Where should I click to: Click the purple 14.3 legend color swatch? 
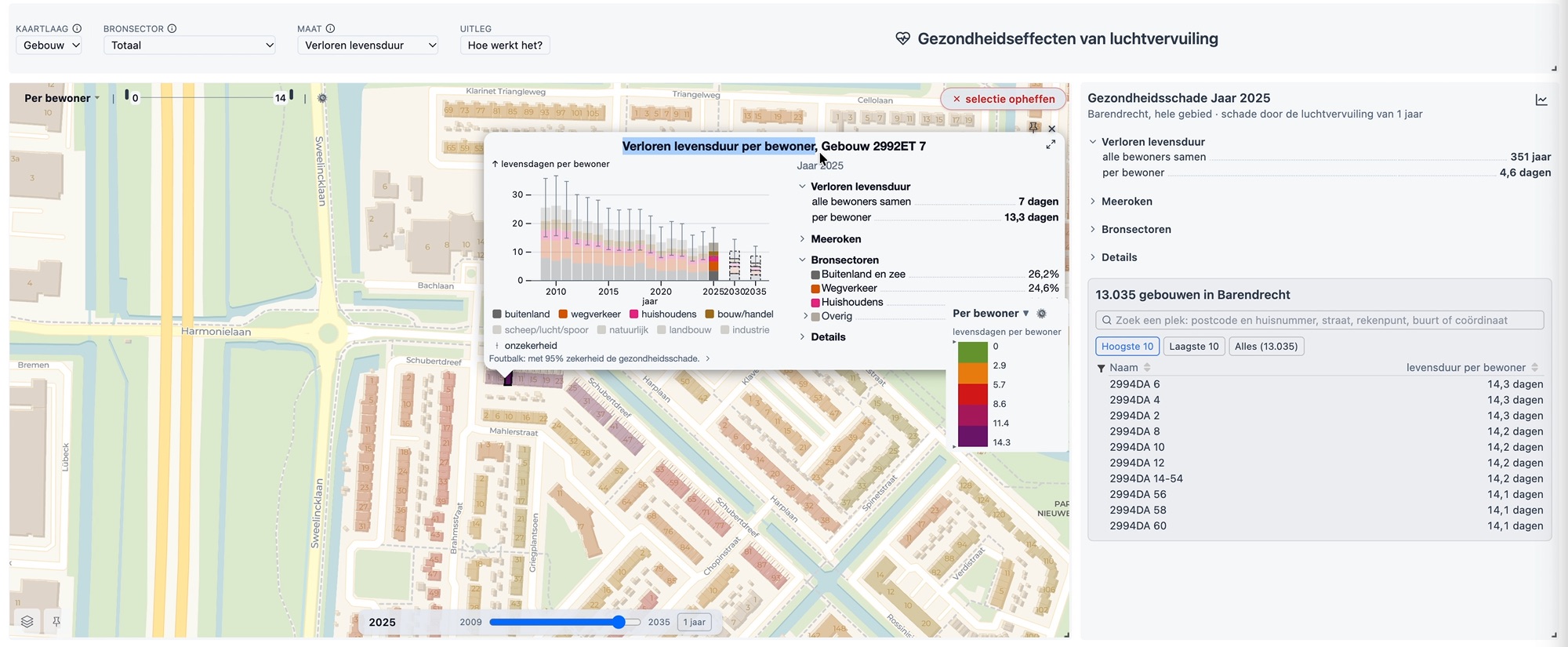[973, 437]
